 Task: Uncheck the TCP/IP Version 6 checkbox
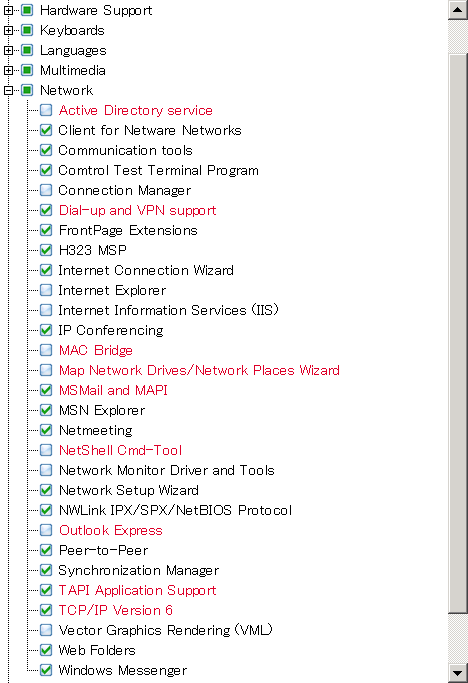(x=46, y=610)
